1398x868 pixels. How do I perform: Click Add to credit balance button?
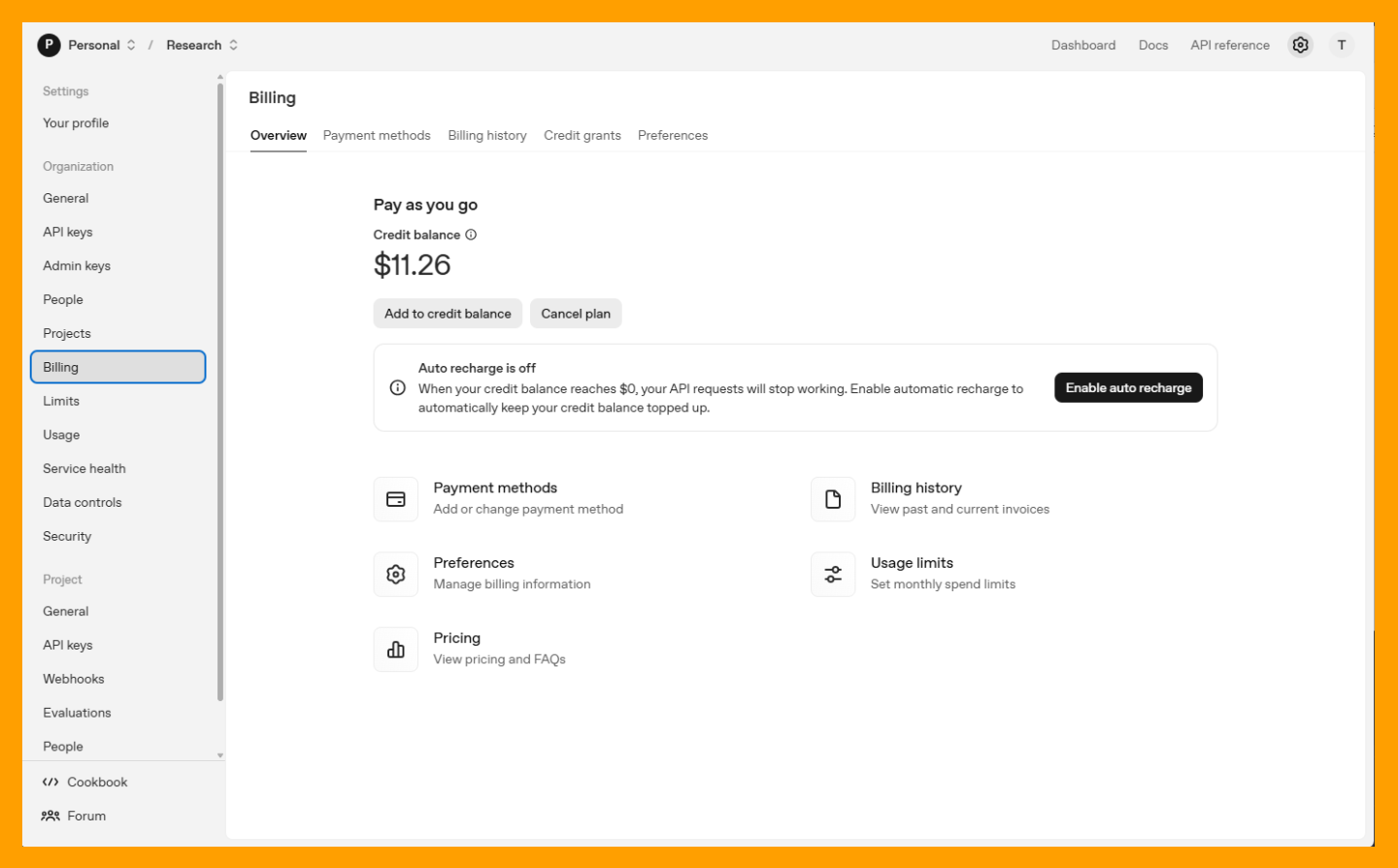tap(448, 314)
